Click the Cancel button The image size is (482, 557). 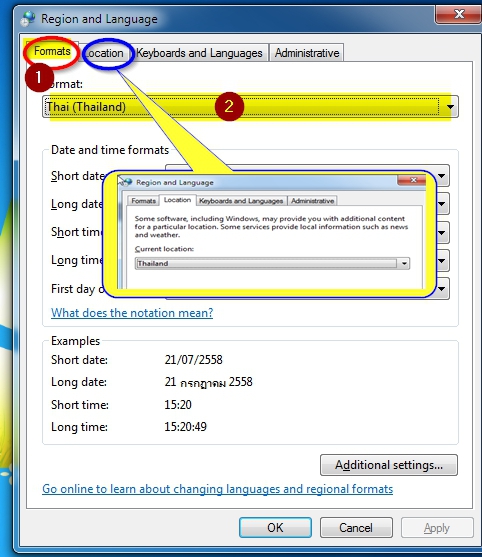tap(356, 528)
